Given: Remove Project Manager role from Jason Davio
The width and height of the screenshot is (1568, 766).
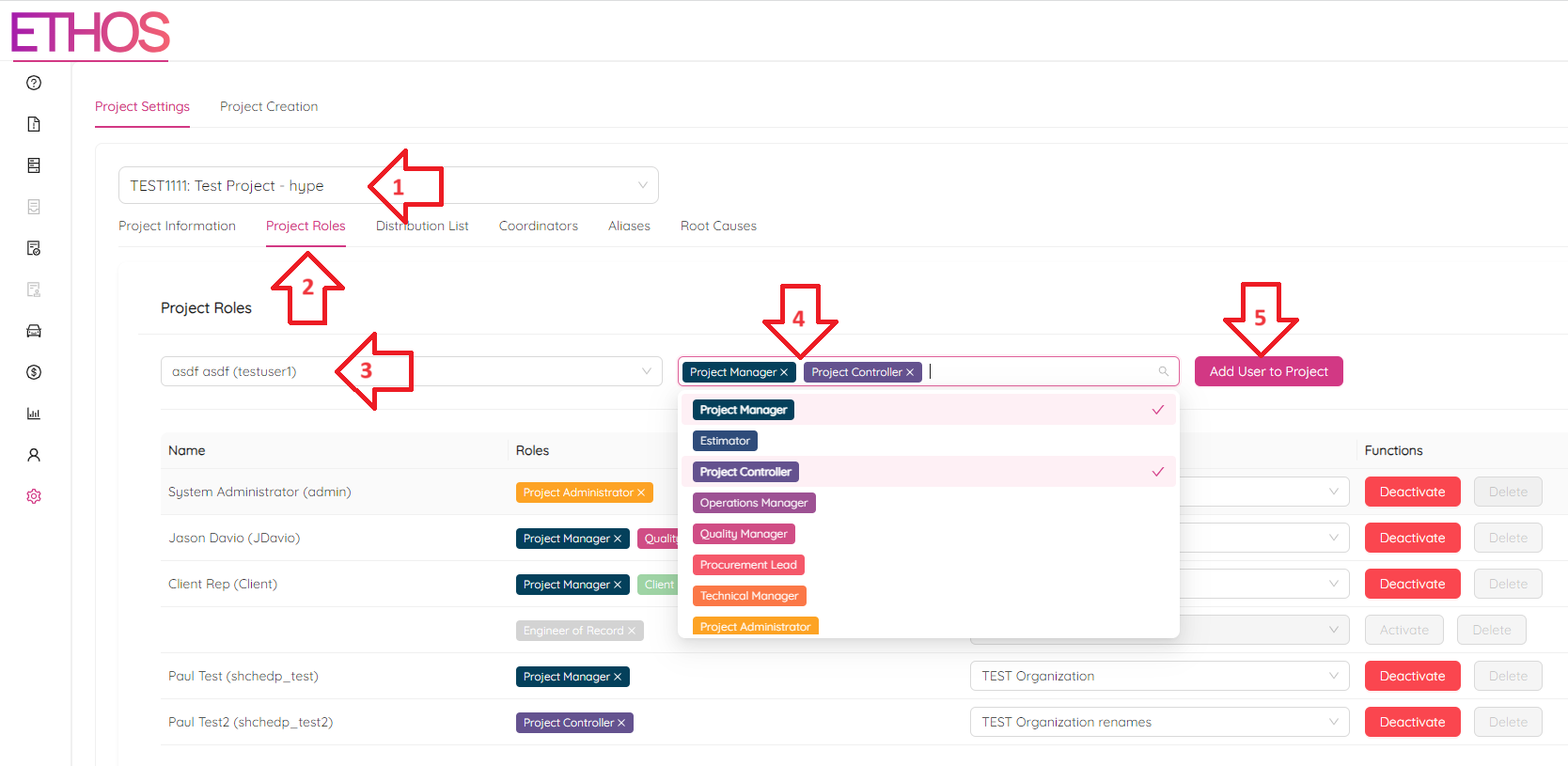Looking at the screenshot, I should [x=618, y=539].
